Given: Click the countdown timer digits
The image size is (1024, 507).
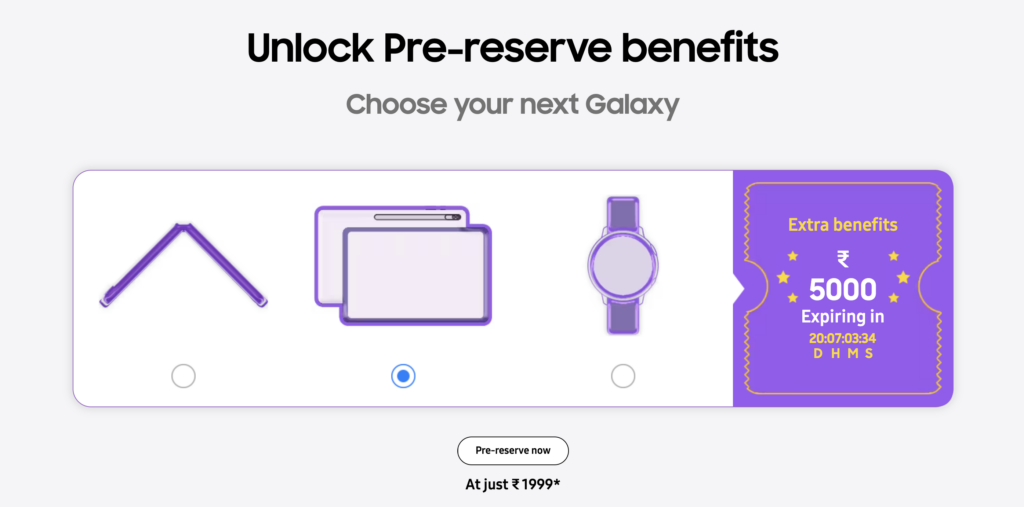Looking at the screenshot, I should pos(842,338).
